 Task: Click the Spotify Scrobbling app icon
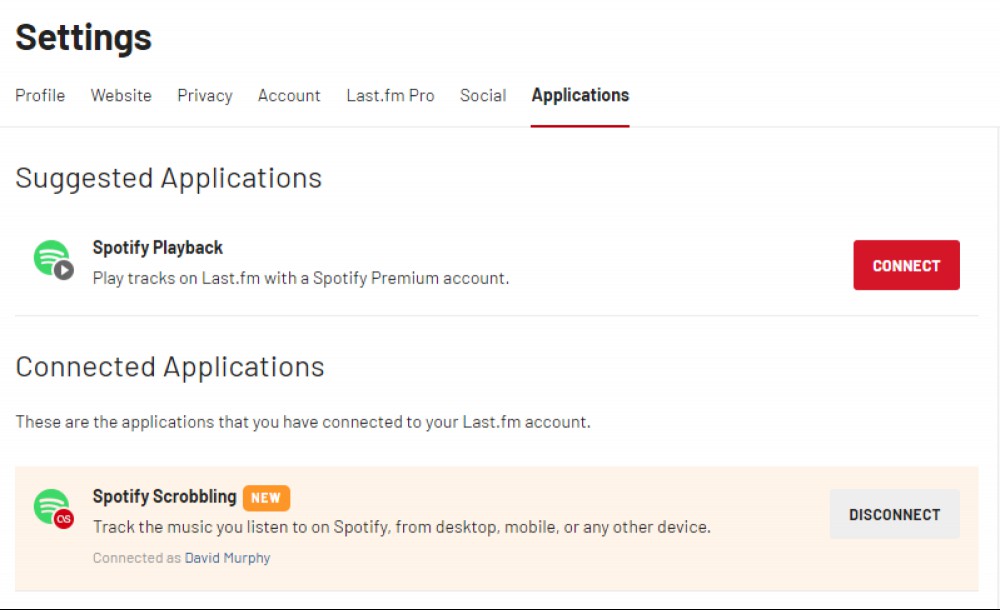click(54, 509)
